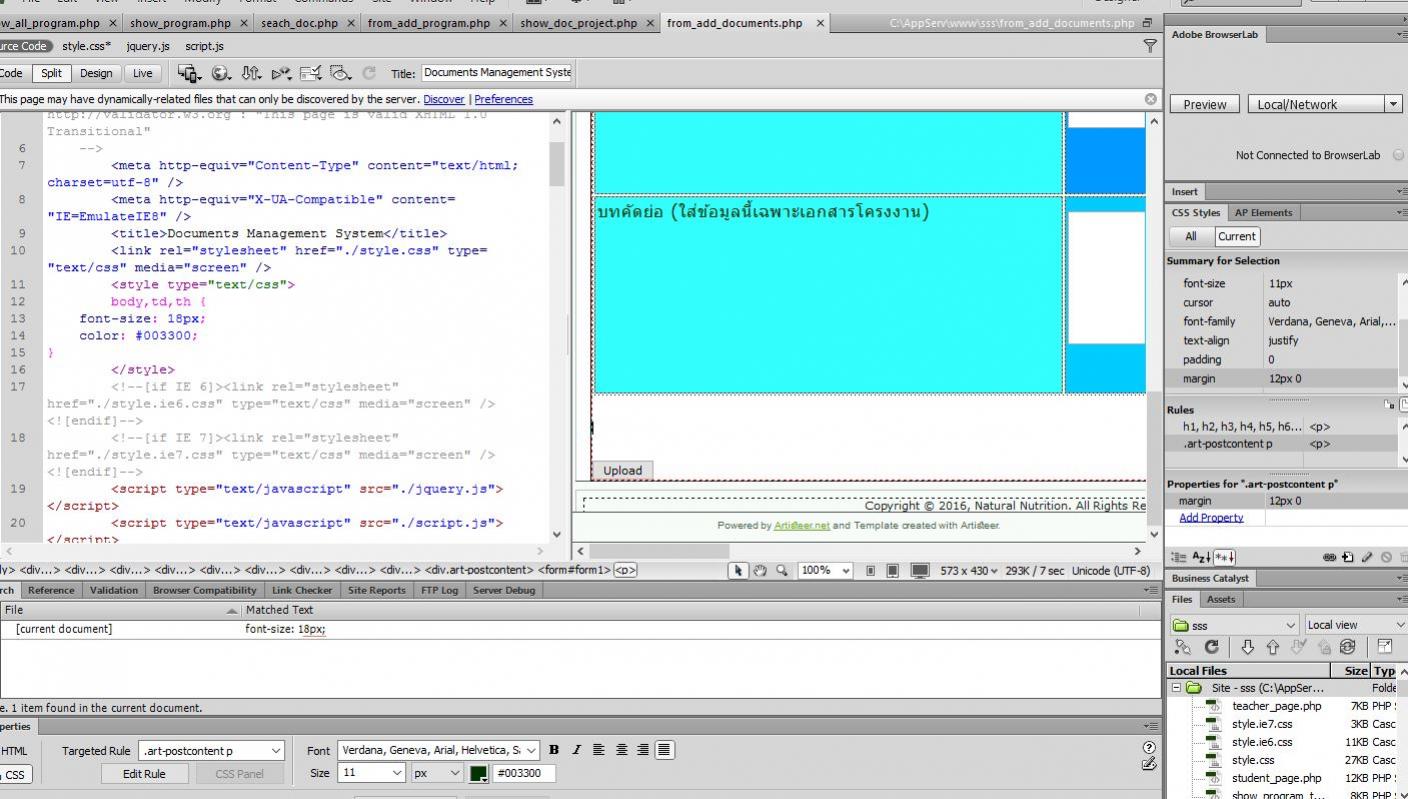The height and width of the screenshot is (799, 1408).
Task: Click Expand to show local and remote sites icon
Action: [x=1385, y=647]
